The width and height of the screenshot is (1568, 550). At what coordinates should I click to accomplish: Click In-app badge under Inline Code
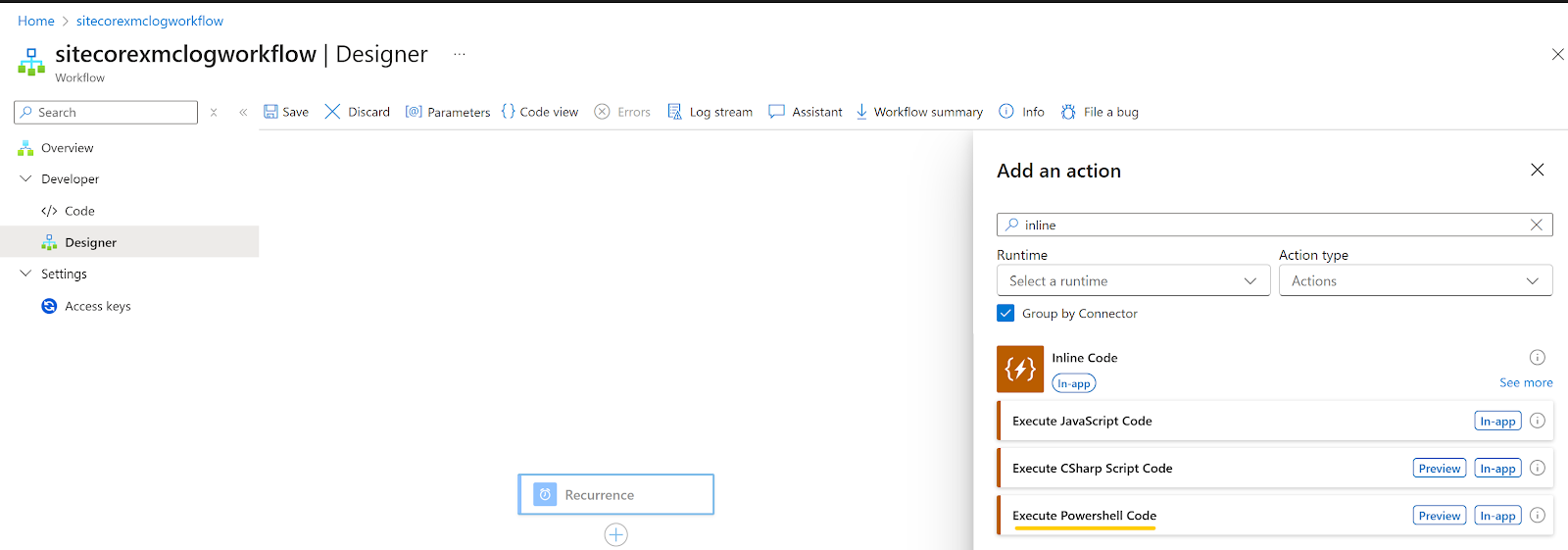[x=1074, y=383]
